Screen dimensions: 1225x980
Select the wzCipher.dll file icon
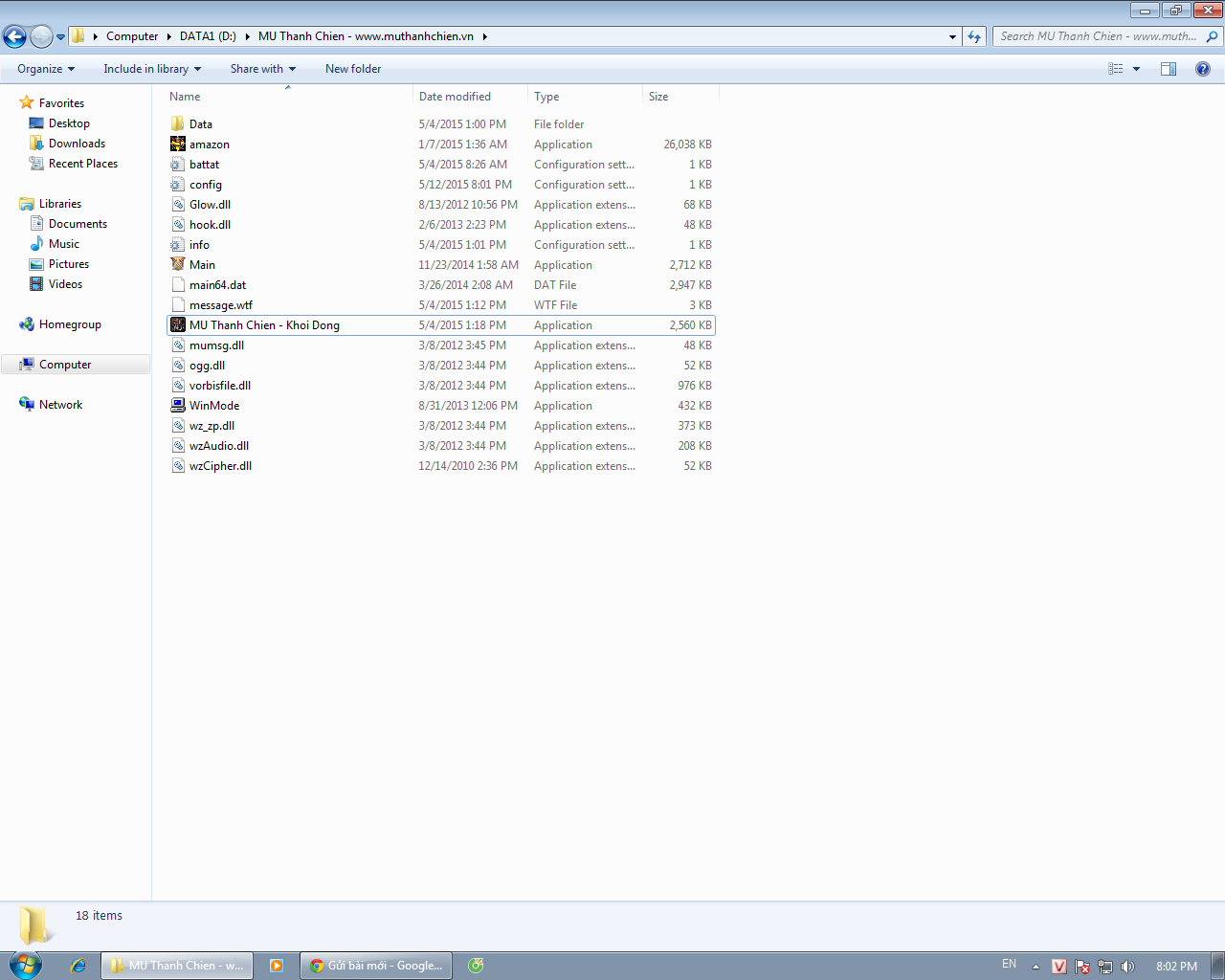(178, 466)
